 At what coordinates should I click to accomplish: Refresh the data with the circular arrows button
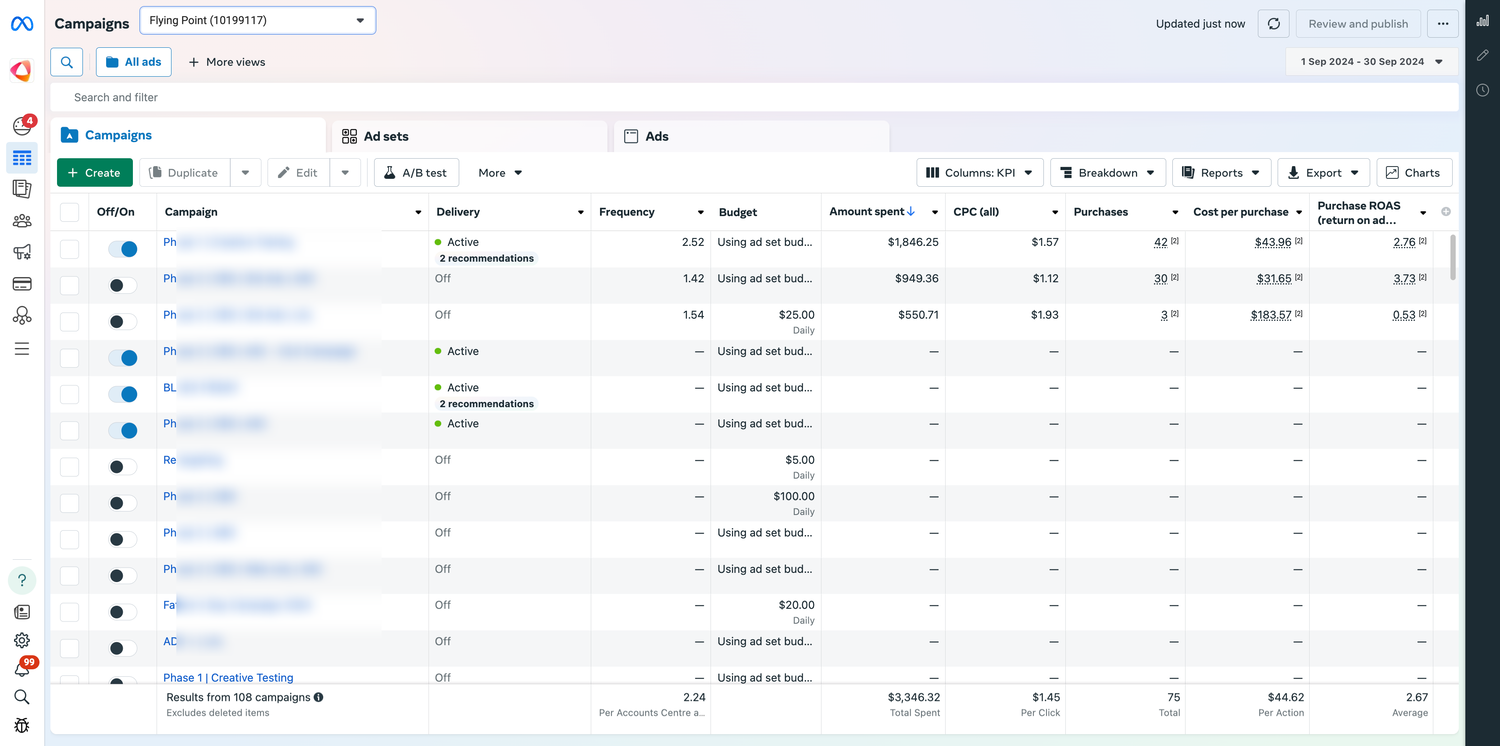1273,24
